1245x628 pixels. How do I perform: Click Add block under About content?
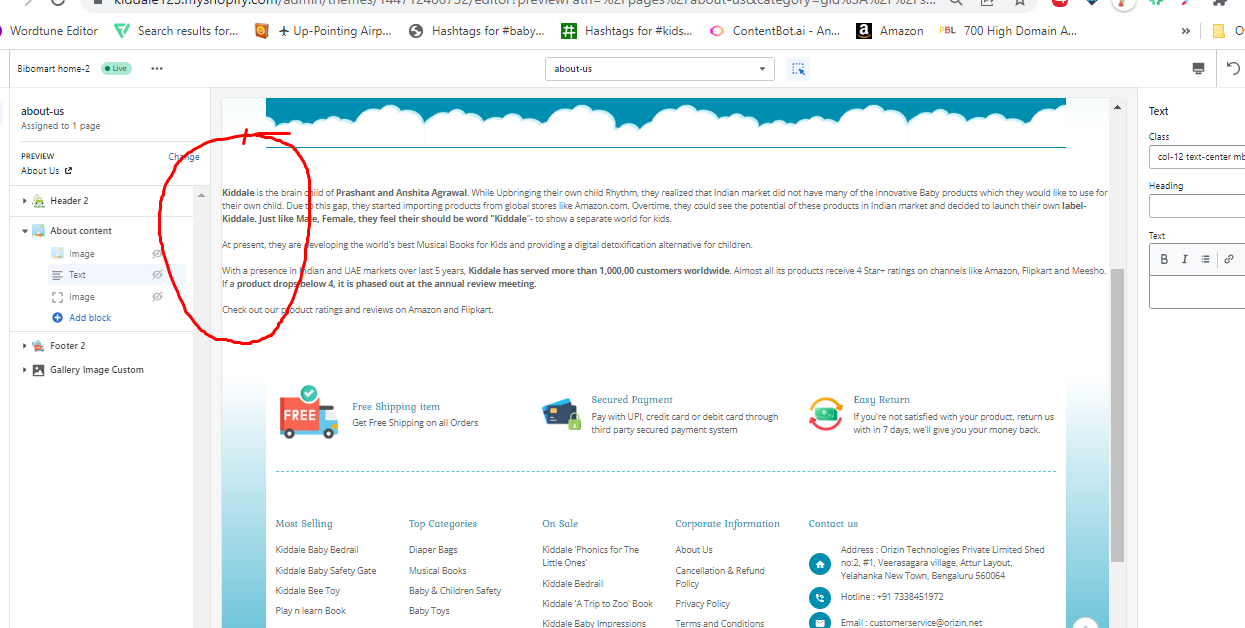[x=90, y=318]
